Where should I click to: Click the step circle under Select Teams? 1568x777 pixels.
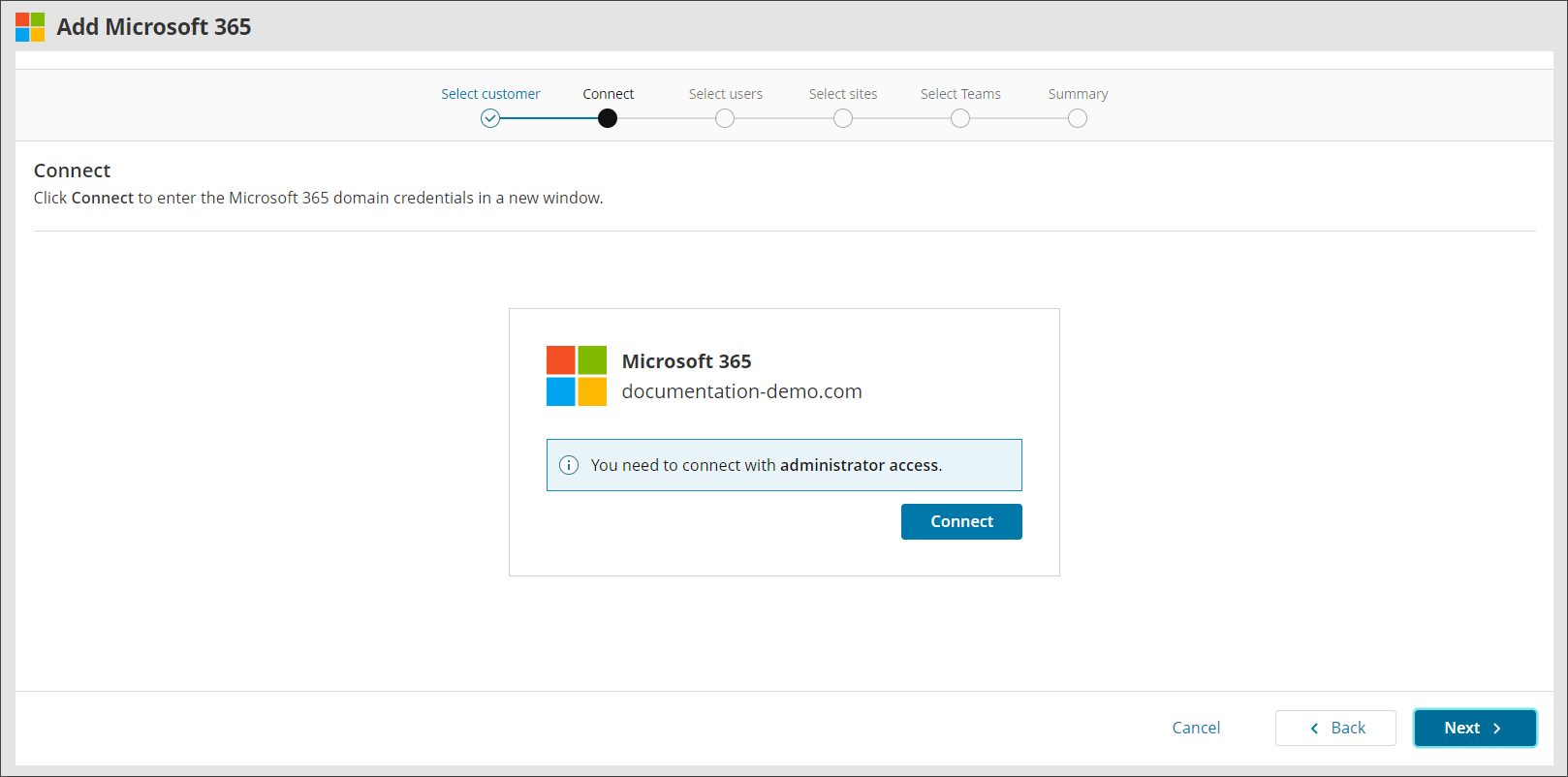pyautogui.click(x=960, y=118)
